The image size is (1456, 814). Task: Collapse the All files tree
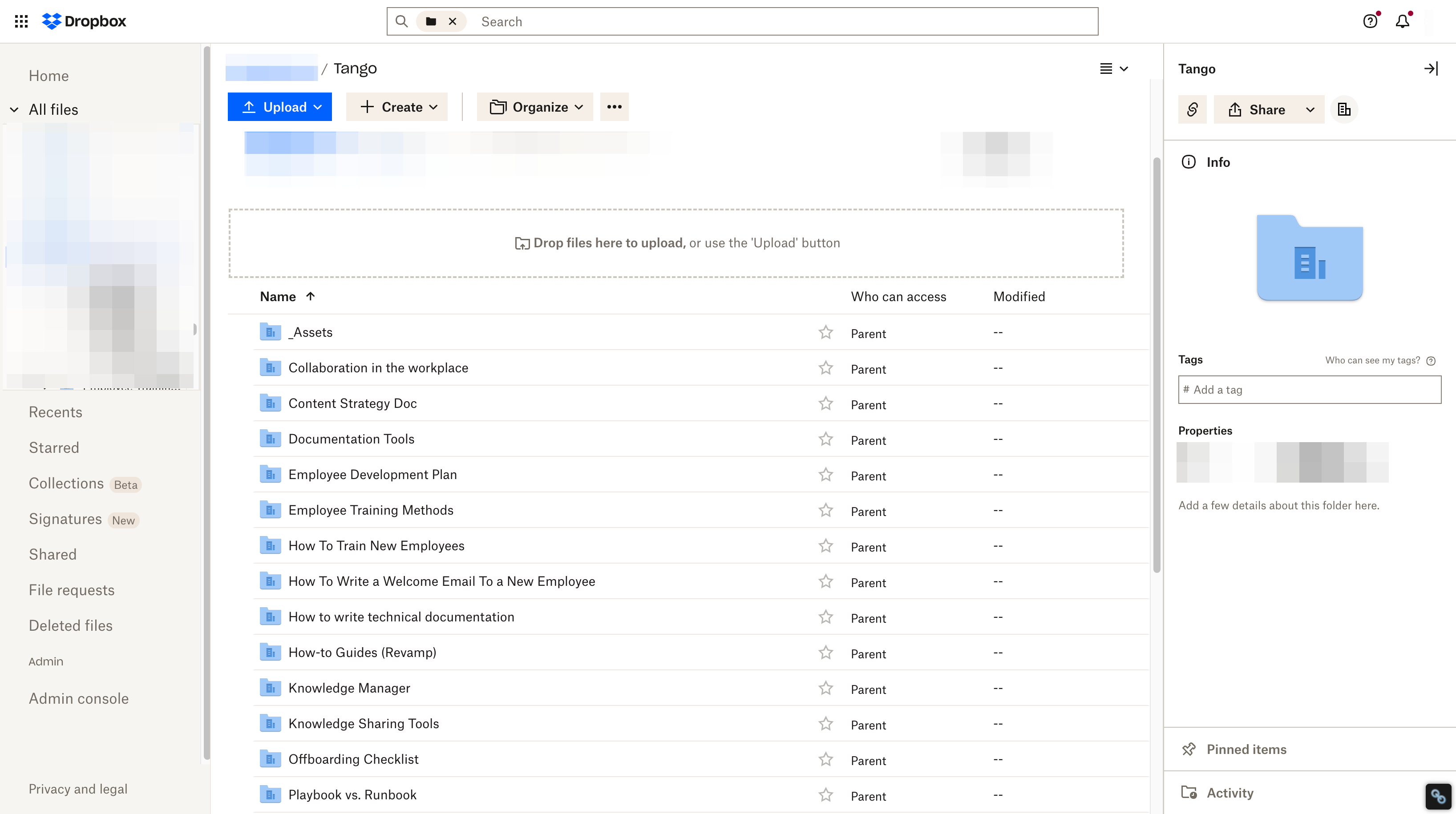pyautogui.click(x=14, y=109)
